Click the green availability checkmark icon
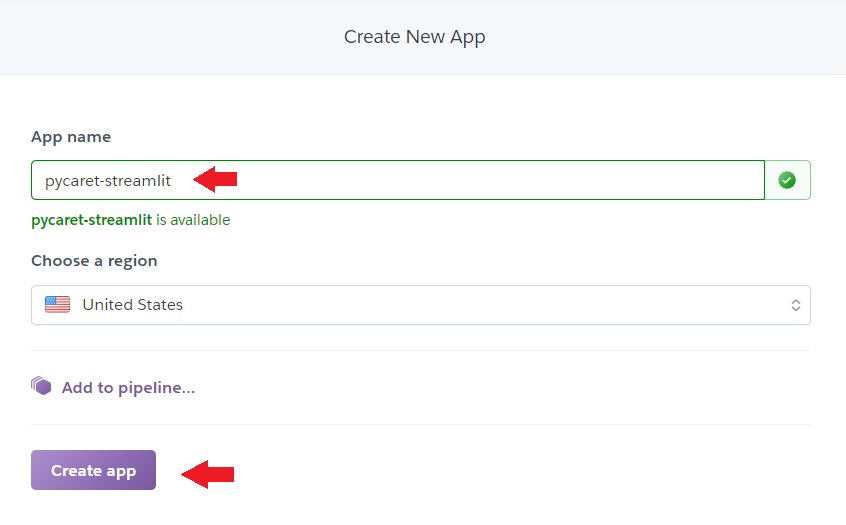This screenshot has width=846, height=525. coord(787,180)
